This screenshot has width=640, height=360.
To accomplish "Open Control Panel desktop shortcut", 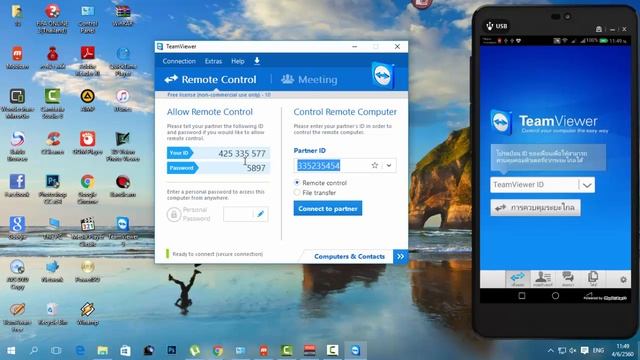I will tap(87, 18).
